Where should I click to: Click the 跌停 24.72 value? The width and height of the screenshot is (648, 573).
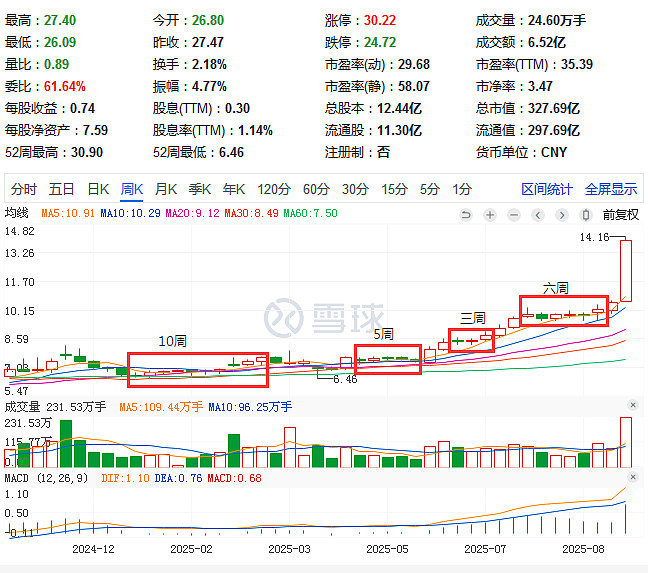tap(380, 42)
